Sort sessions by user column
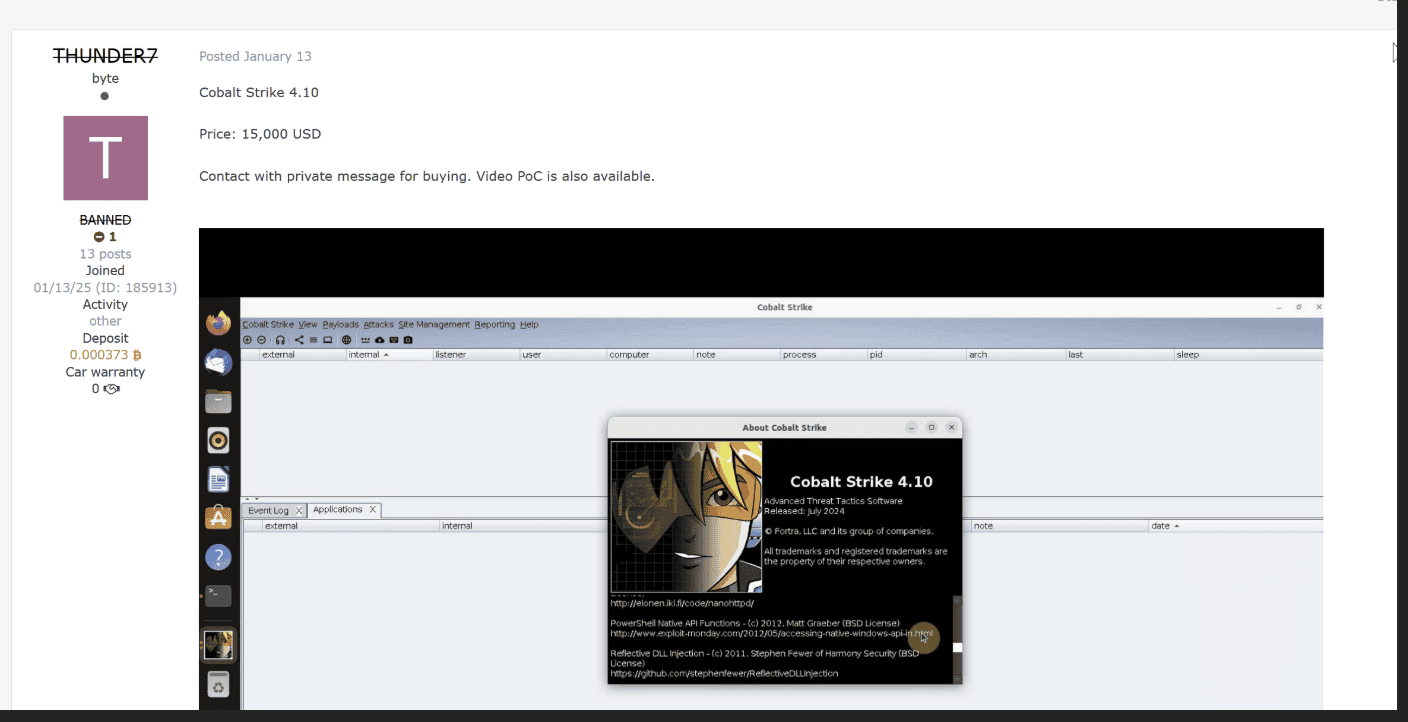 click(x=563, y=355)
